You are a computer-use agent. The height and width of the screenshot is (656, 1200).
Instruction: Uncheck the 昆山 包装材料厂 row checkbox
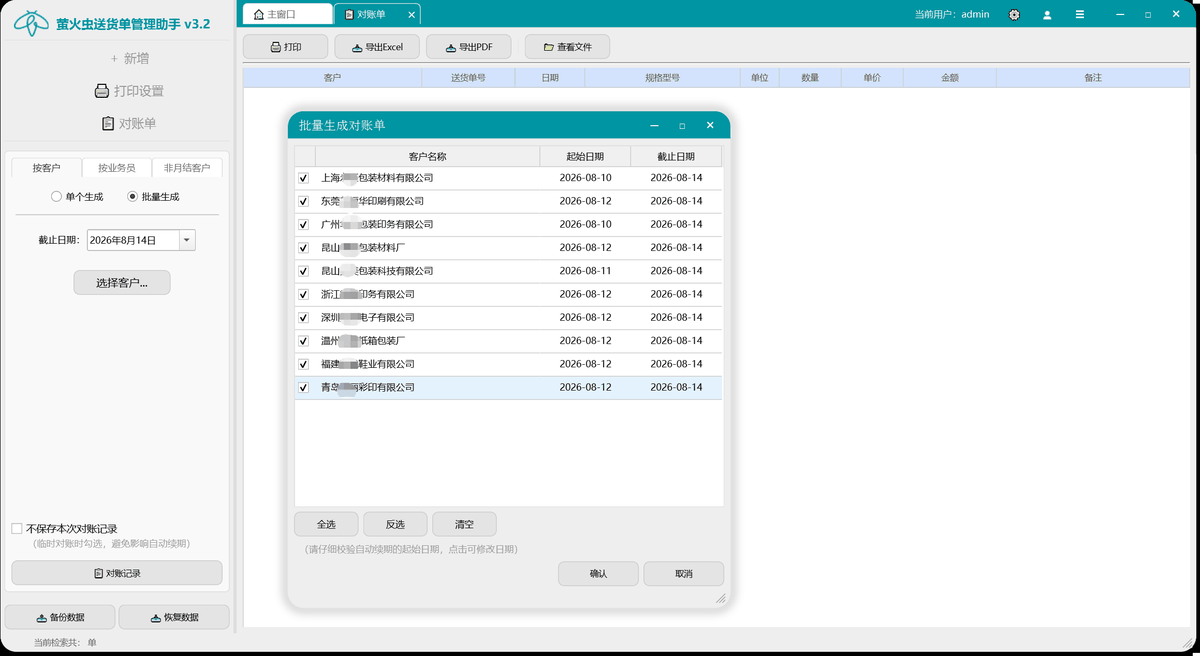pos(304,248)
